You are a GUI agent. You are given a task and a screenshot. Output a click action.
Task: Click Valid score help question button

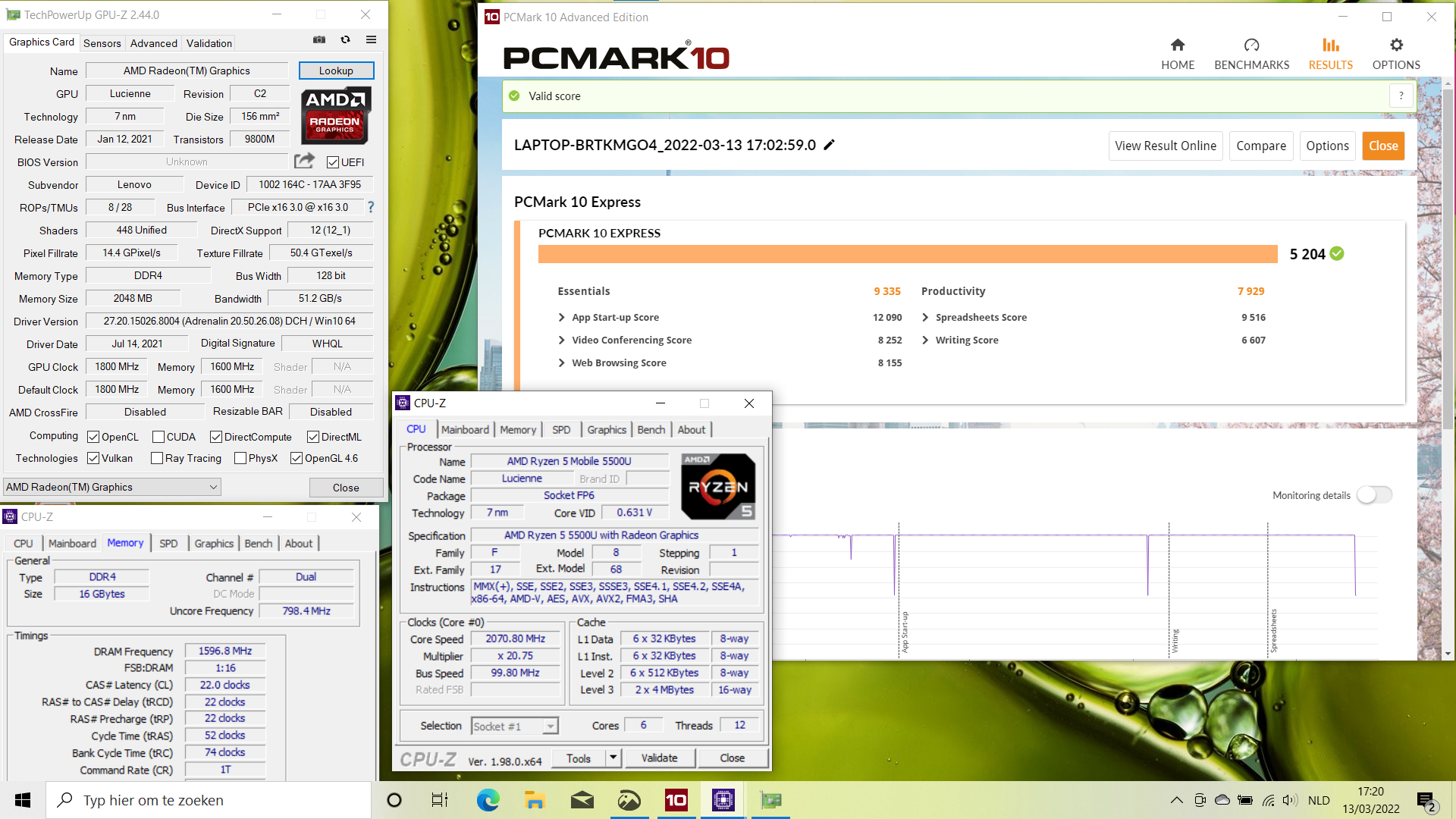coord(1401,96)
